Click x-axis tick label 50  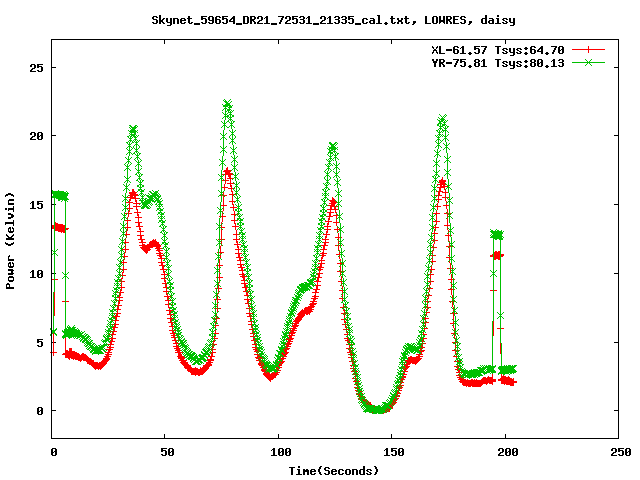click(167, 452)
